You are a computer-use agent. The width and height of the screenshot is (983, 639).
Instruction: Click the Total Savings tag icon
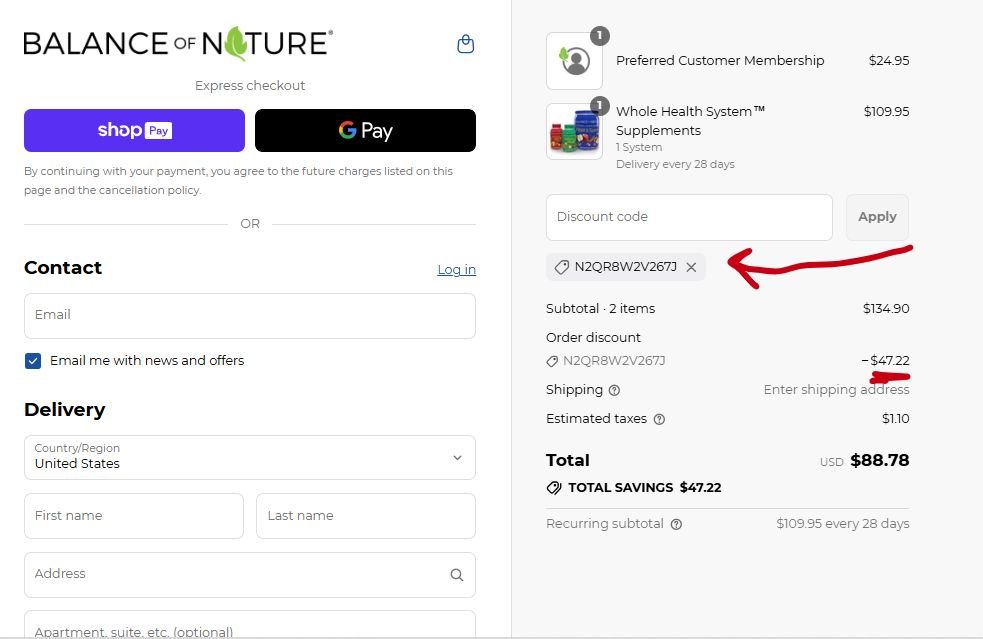[x=554, y=487]
